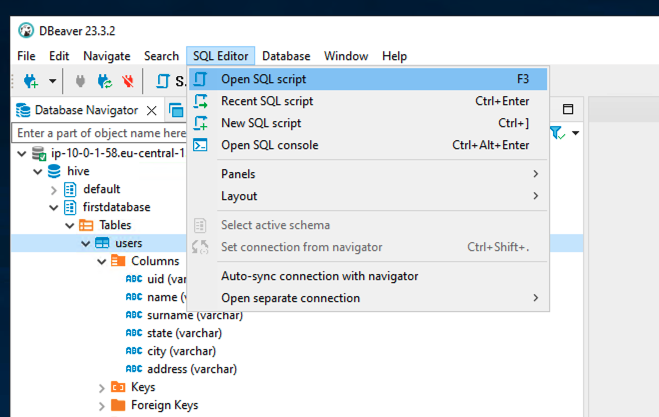Select the name column
Screen dimensions: 659x417
pos(166,297)
